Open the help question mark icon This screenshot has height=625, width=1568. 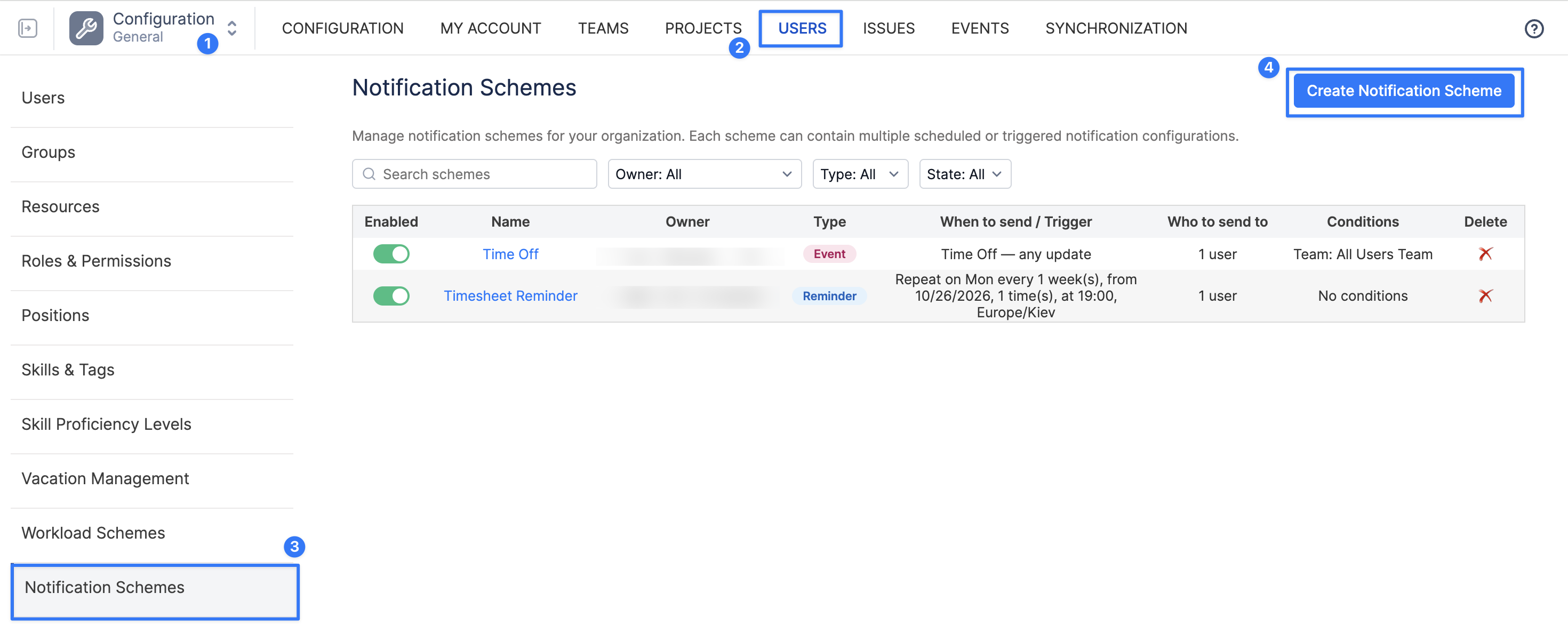pyautogui.click(x=1533, y=29)
